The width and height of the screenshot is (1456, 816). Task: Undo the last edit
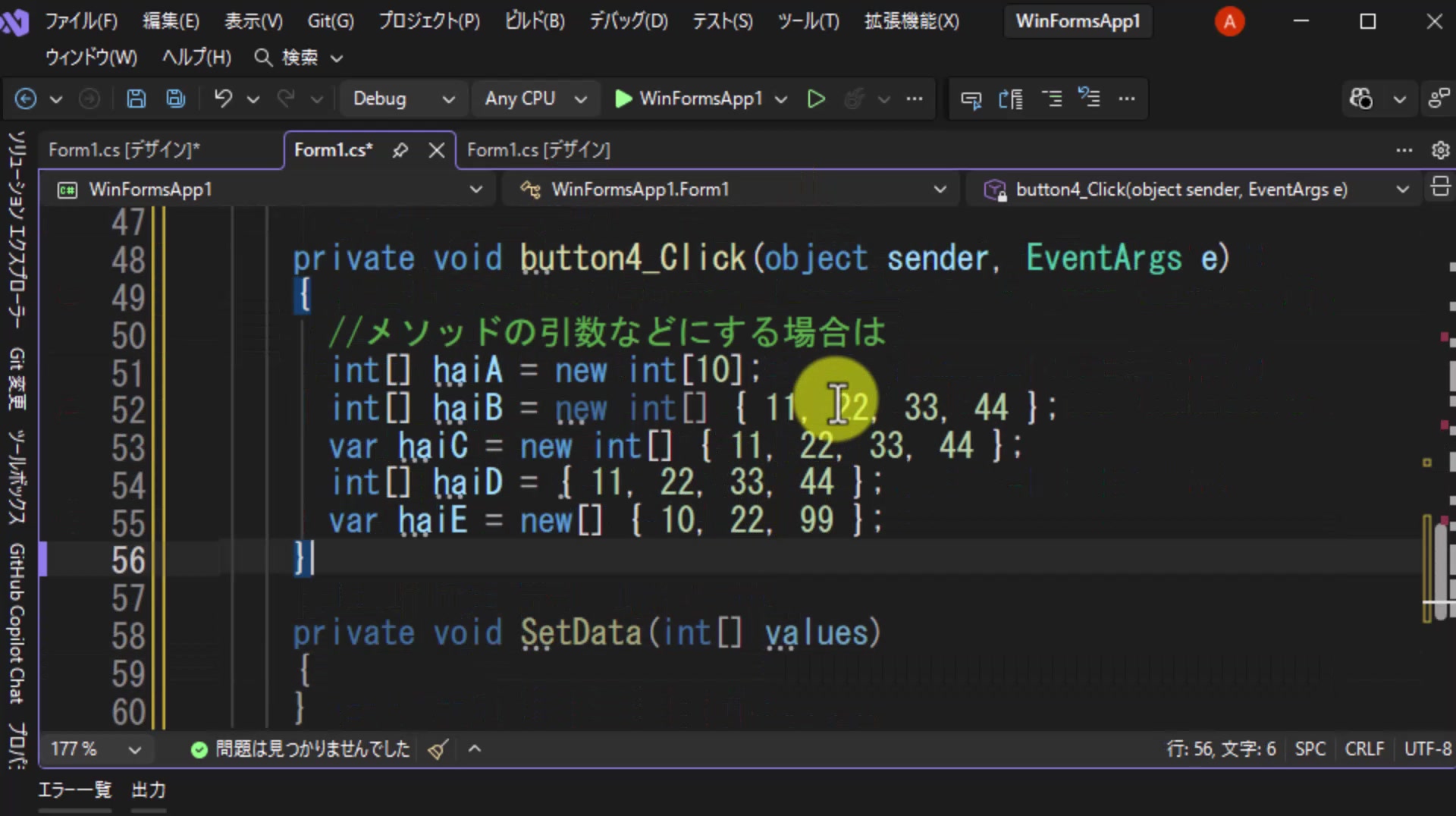[223, 99]
